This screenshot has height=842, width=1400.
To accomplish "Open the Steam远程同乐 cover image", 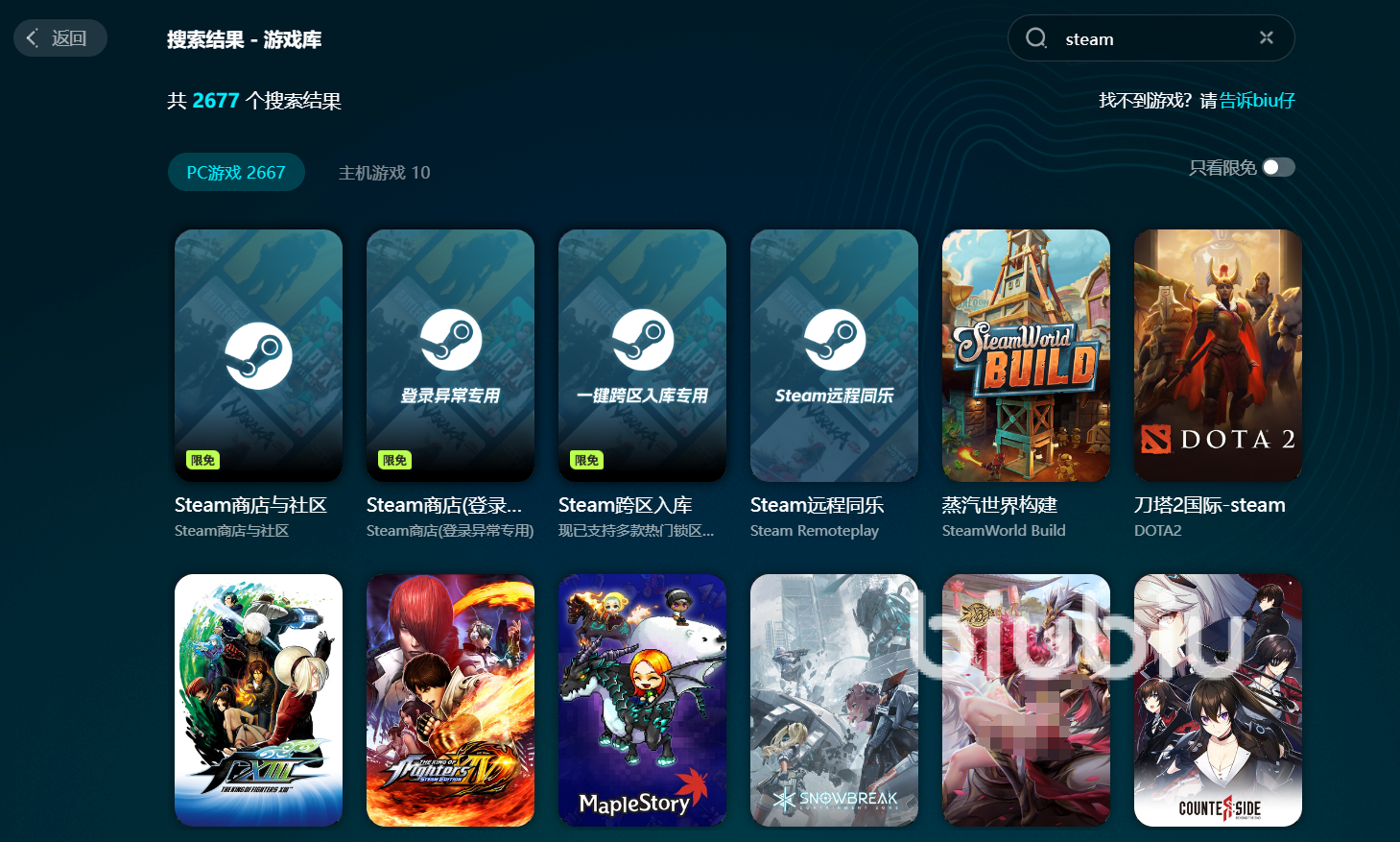I will [x=834, y=355].
